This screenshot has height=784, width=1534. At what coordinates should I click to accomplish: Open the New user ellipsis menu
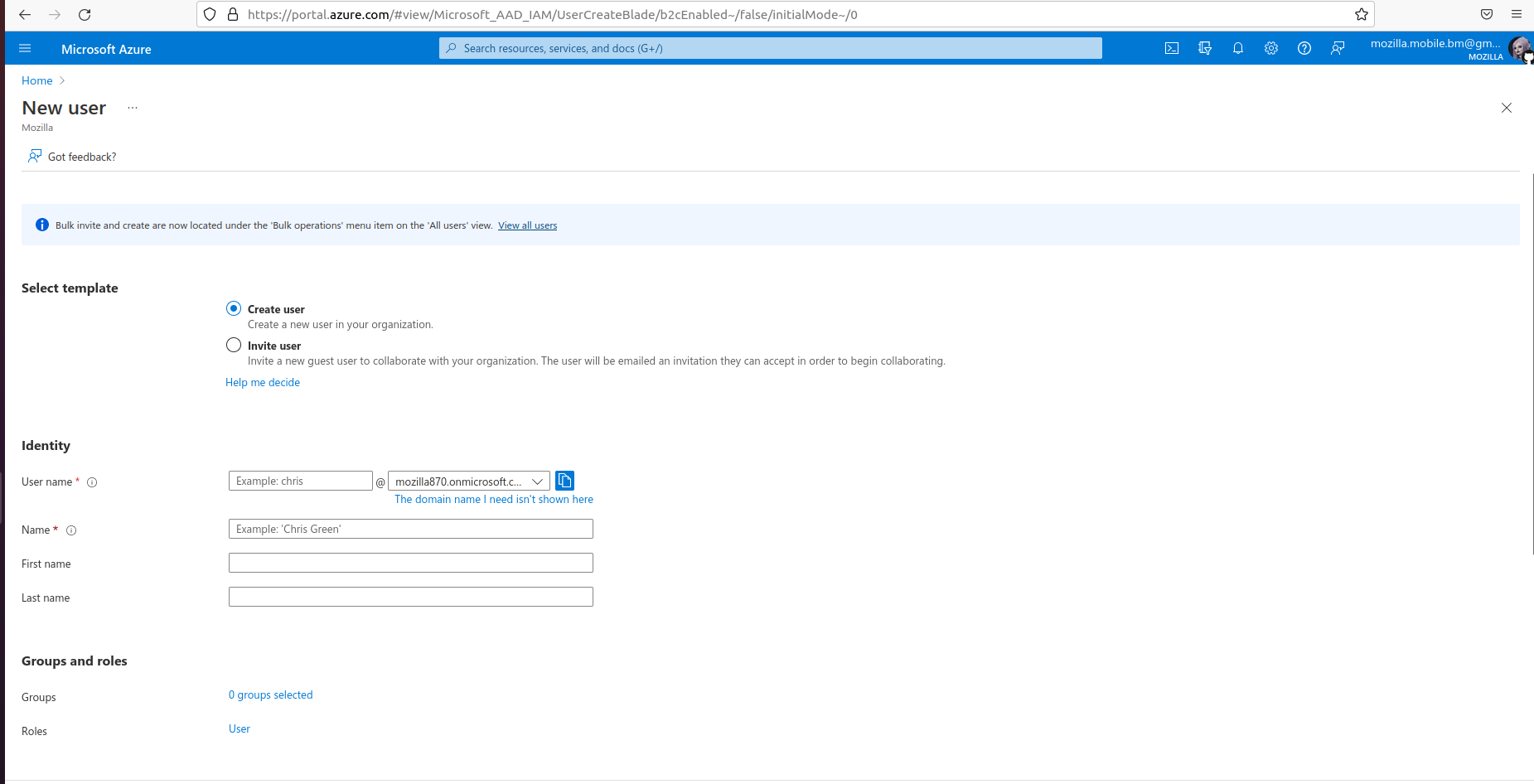[133, 107]
